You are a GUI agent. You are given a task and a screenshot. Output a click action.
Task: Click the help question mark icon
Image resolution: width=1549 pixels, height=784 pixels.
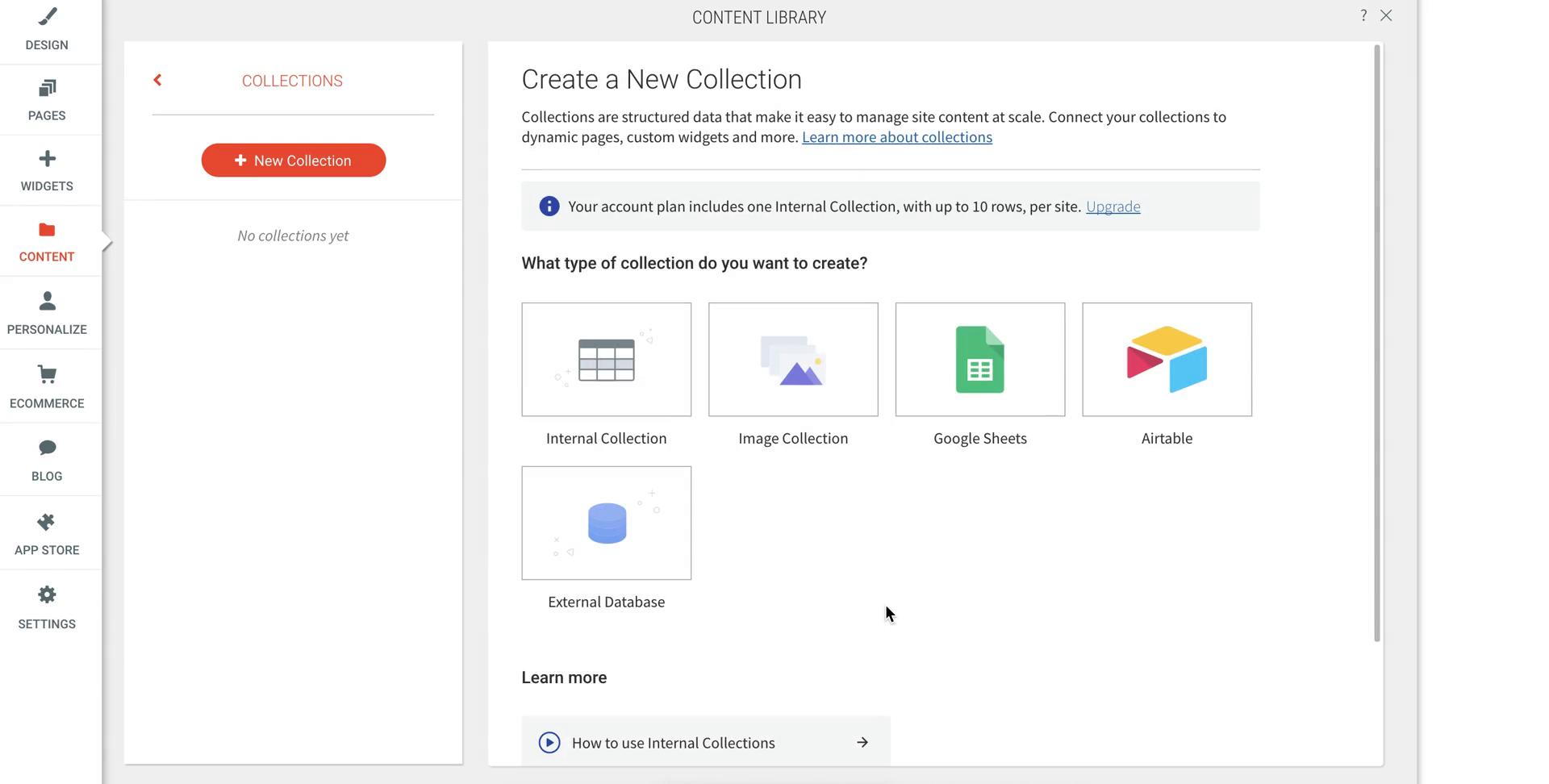(1363, 15)
